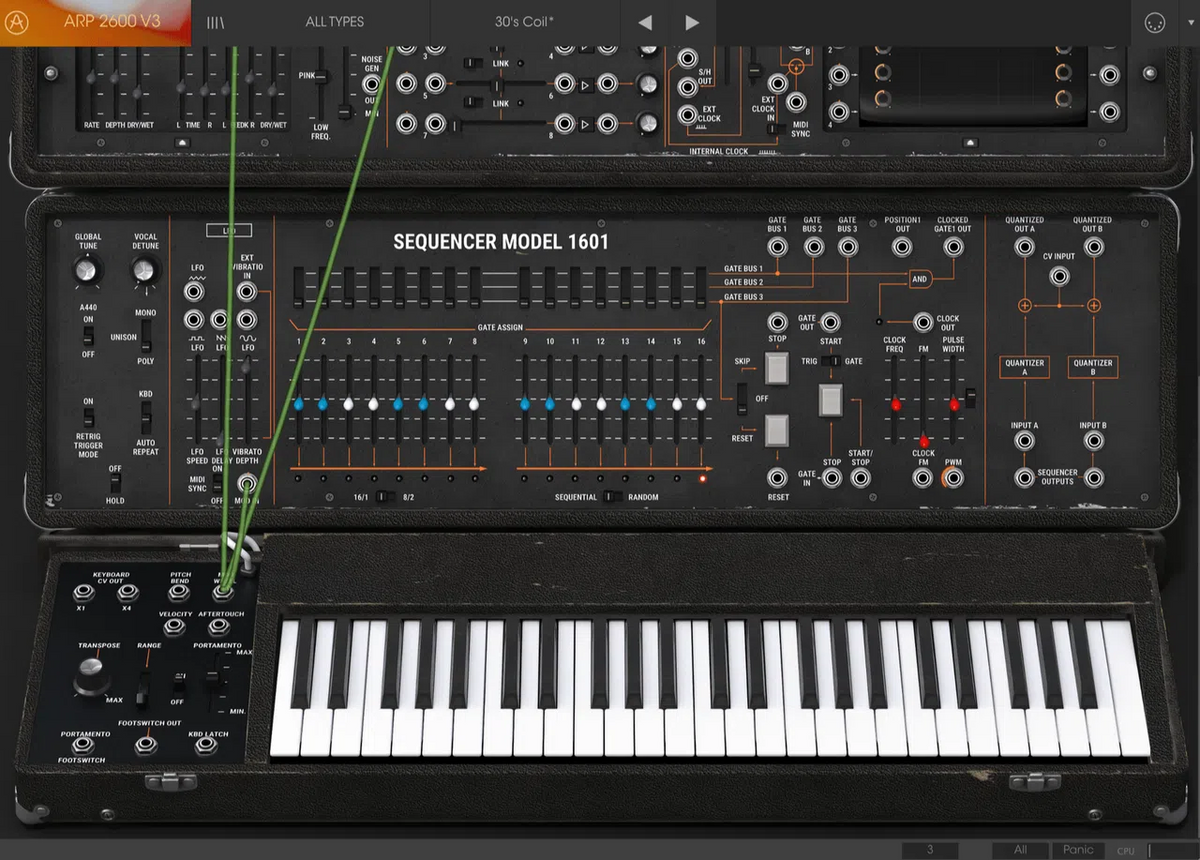Click the Arturia logo icon
This screenshot has width=1200, height=860.
16,21
